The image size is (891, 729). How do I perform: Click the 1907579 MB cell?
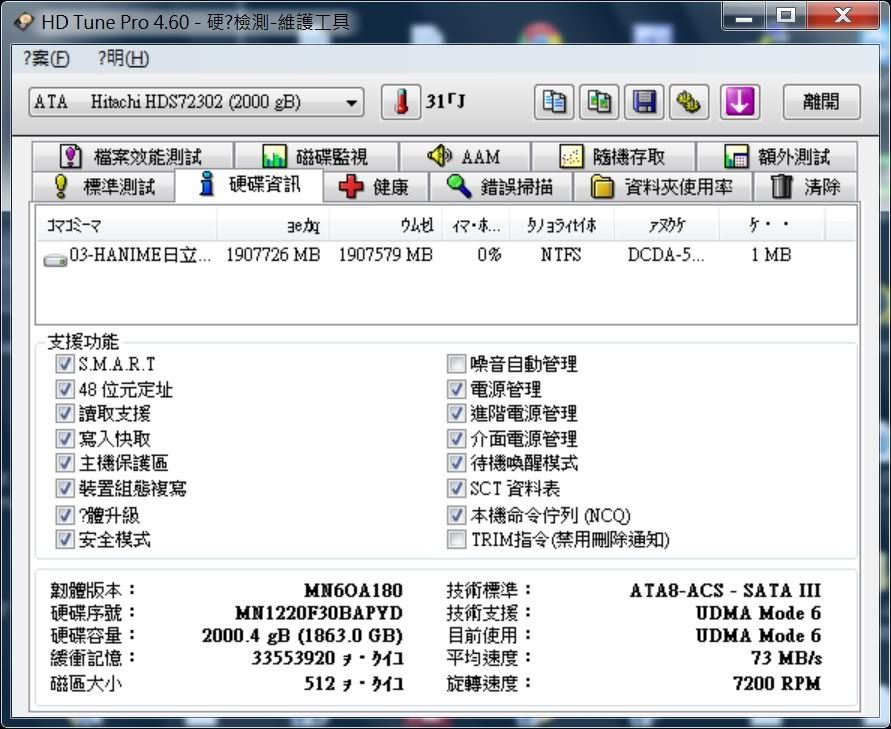click(385, 255)
